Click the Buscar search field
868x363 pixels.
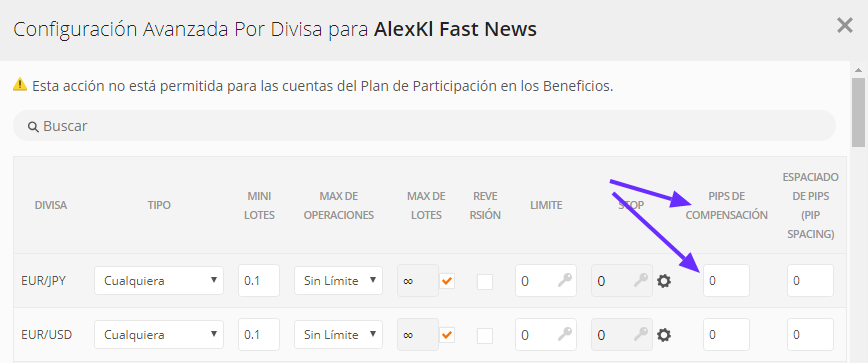pyautogui.click(x=425, y=126)
